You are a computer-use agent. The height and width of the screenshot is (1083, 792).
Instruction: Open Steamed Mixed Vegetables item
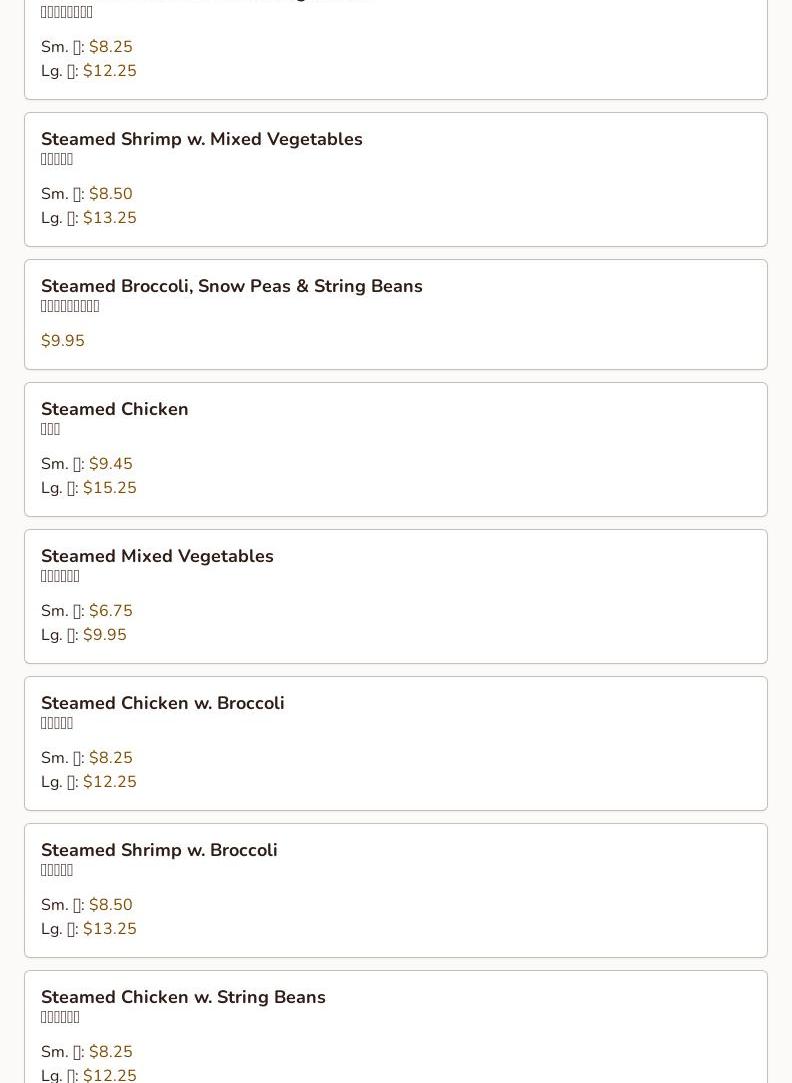pyautogui.click(x=157, y=556)
